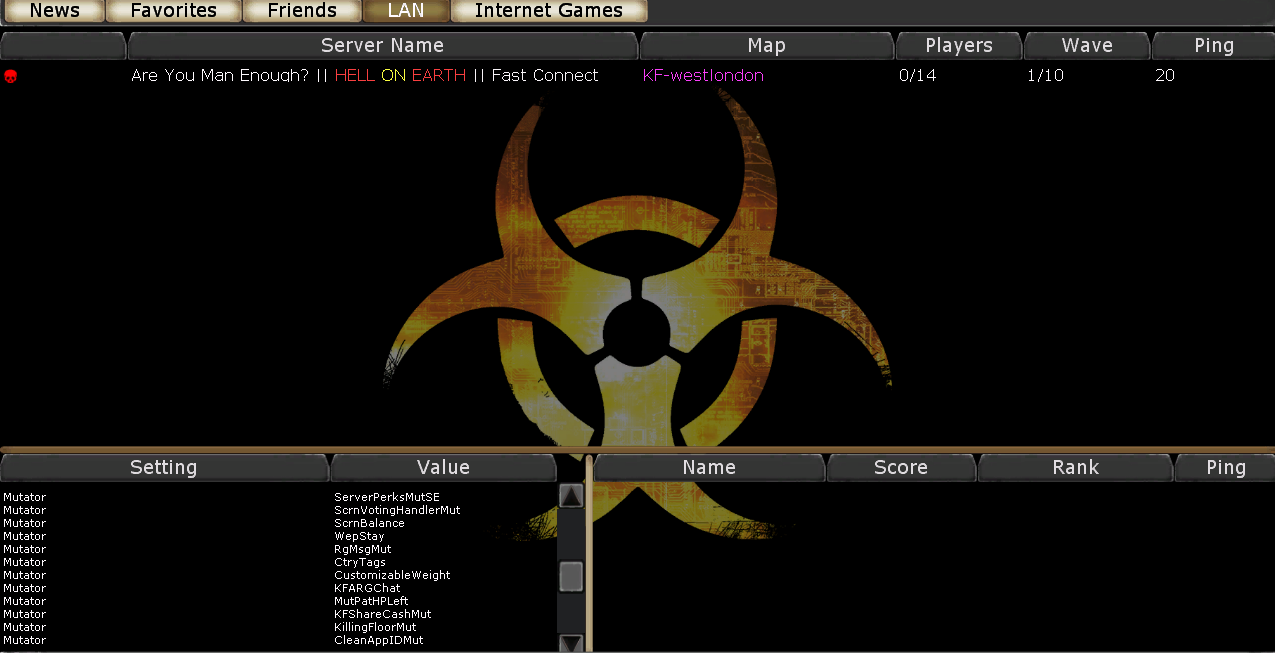1275x653 pixels.
Task: Click the players panel Ping column header
Action: 1226,468
